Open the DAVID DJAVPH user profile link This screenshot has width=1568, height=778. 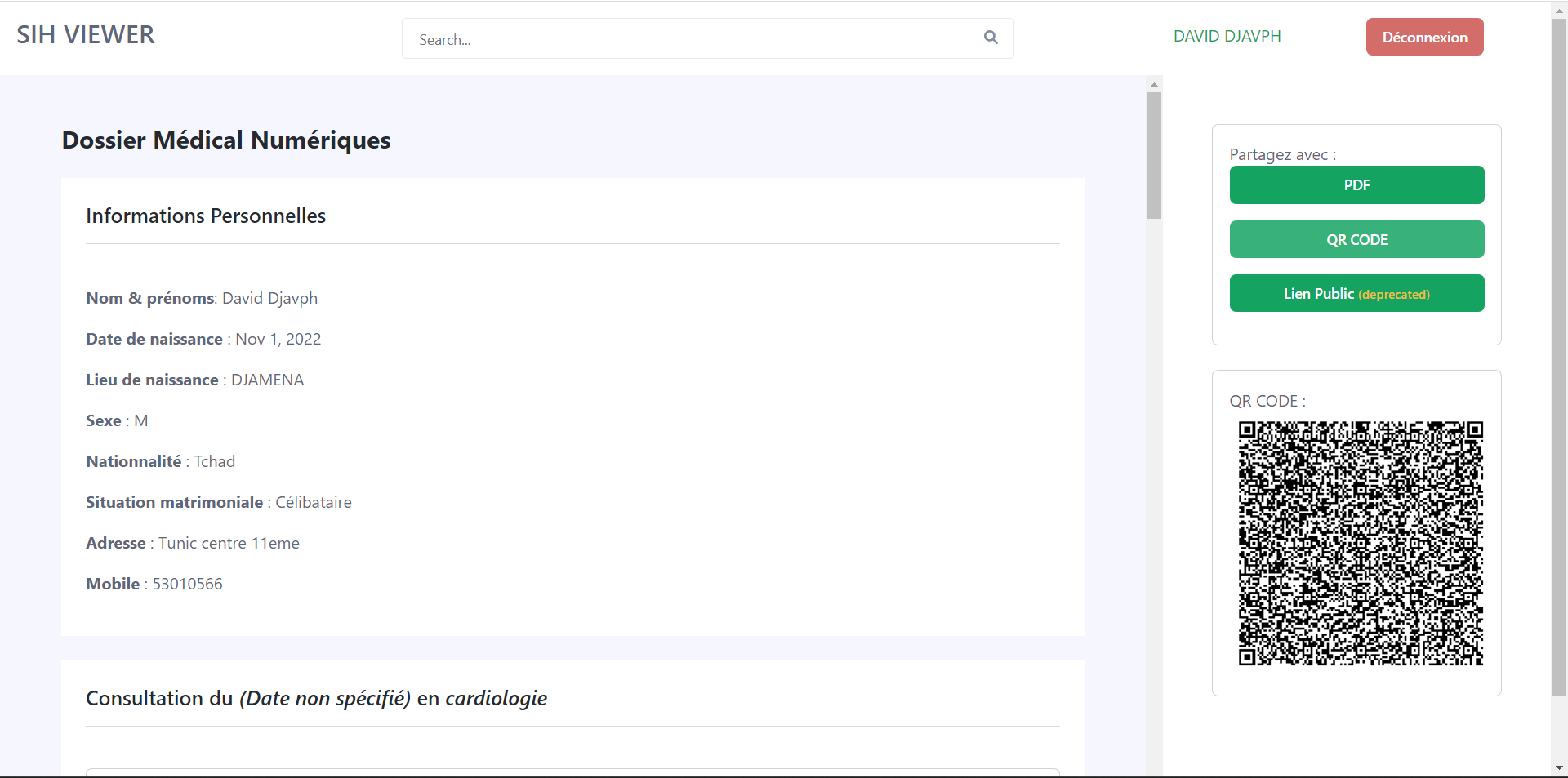click(1227, 37)
